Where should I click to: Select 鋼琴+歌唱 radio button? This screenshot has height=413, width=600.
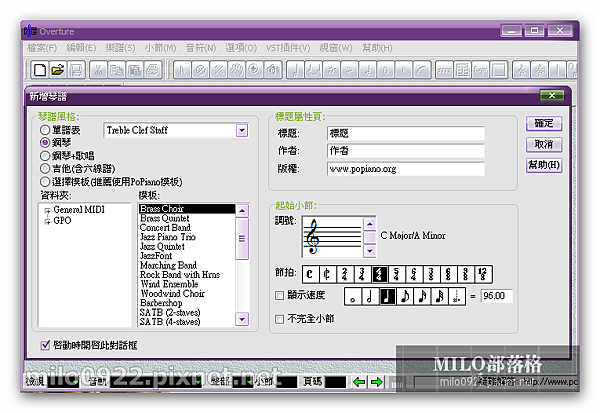click(x=45, y=155)
